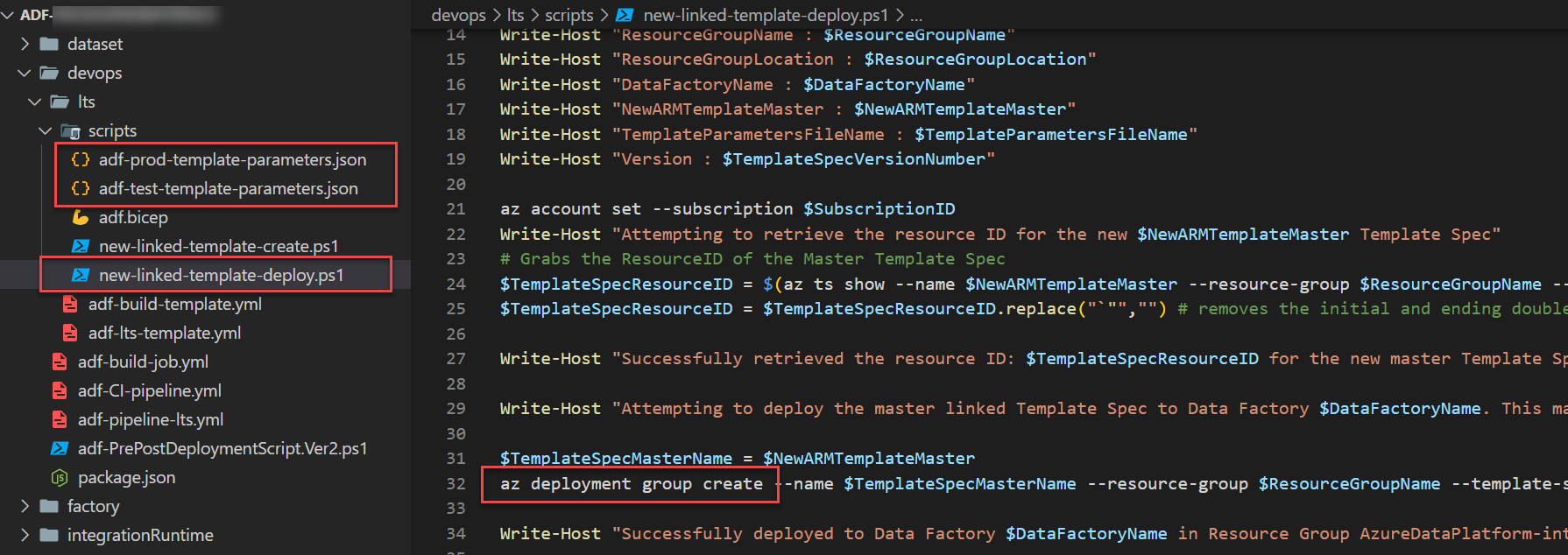
Task: Expand the dataset folder
Action: 25,45
